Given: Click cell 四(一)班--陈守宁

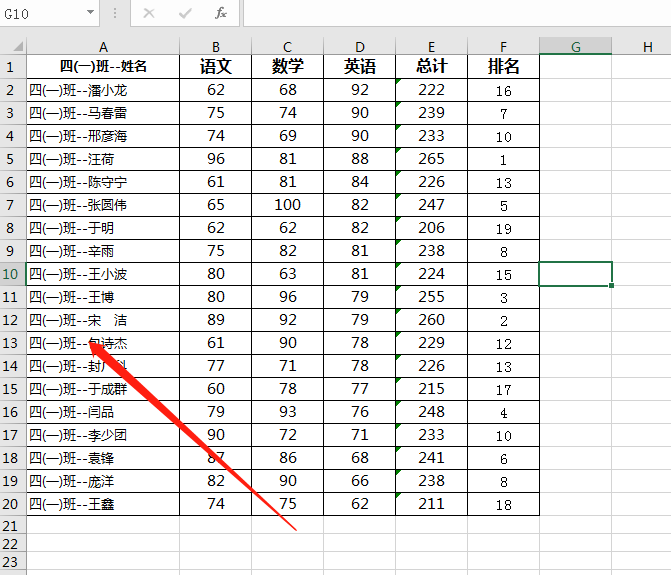Looking at the screenshot, I should (103, 182).
